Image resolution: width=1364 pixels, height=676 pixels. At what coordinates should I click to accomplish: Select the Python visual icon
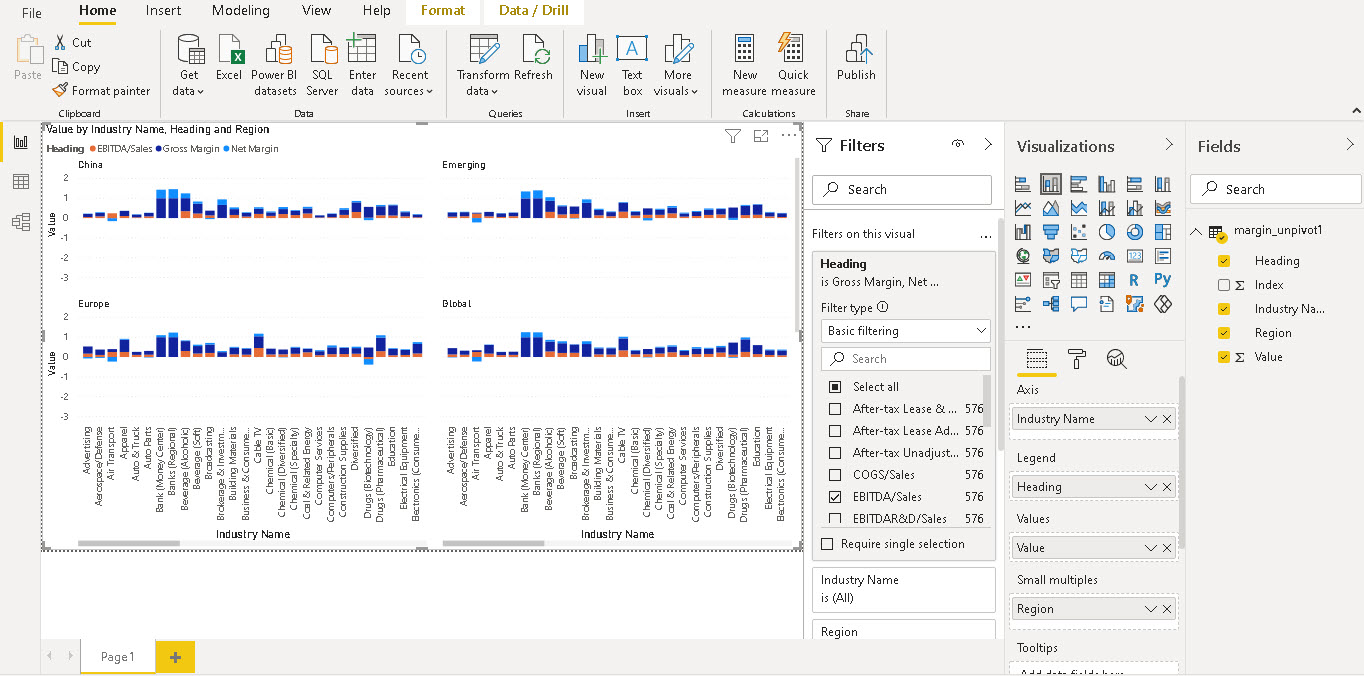[x=1164, y=280]
